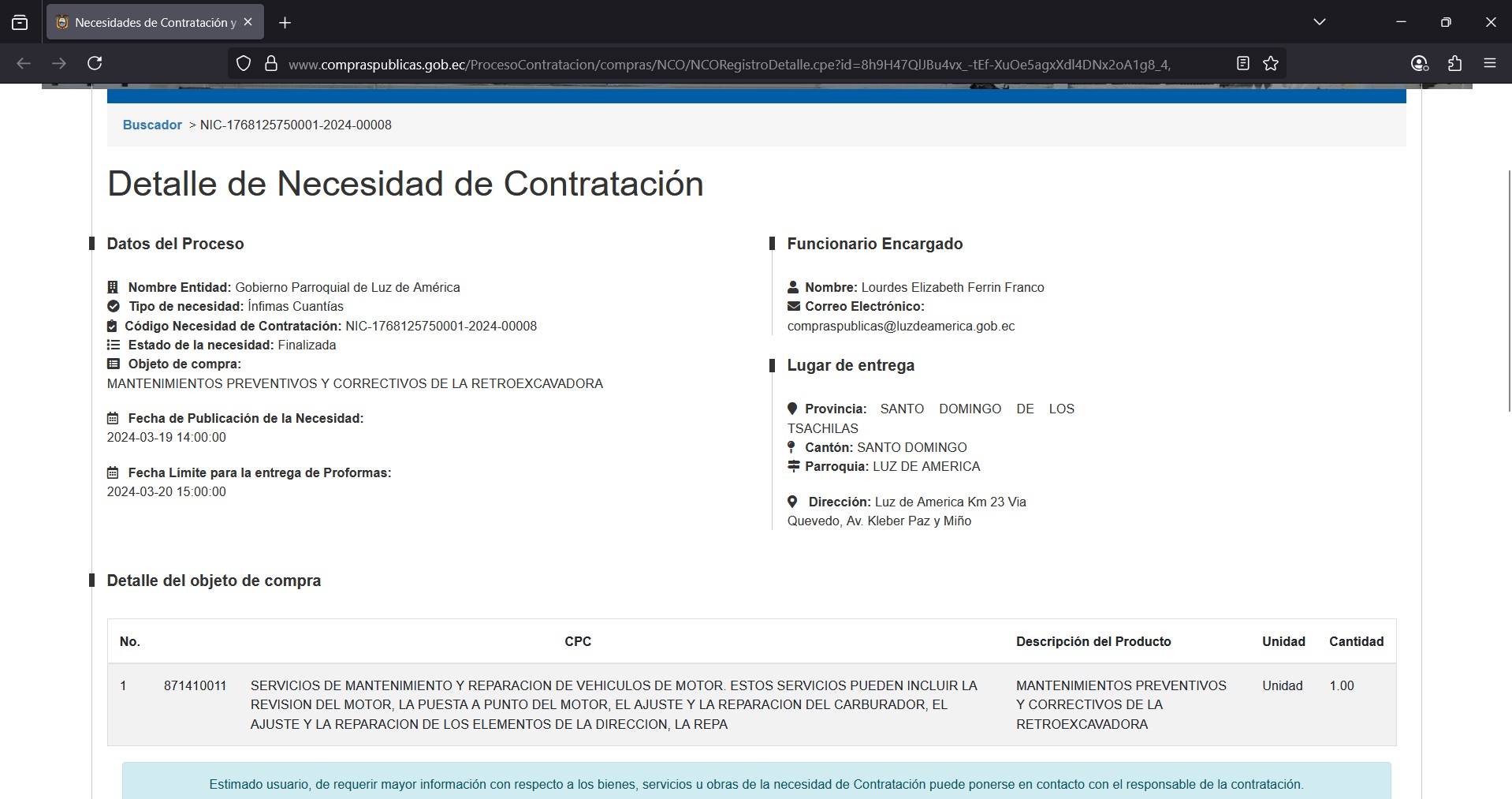
Task: Click the publication date 2024-03-19 14:00:00
Action: (x=166, y=437)
